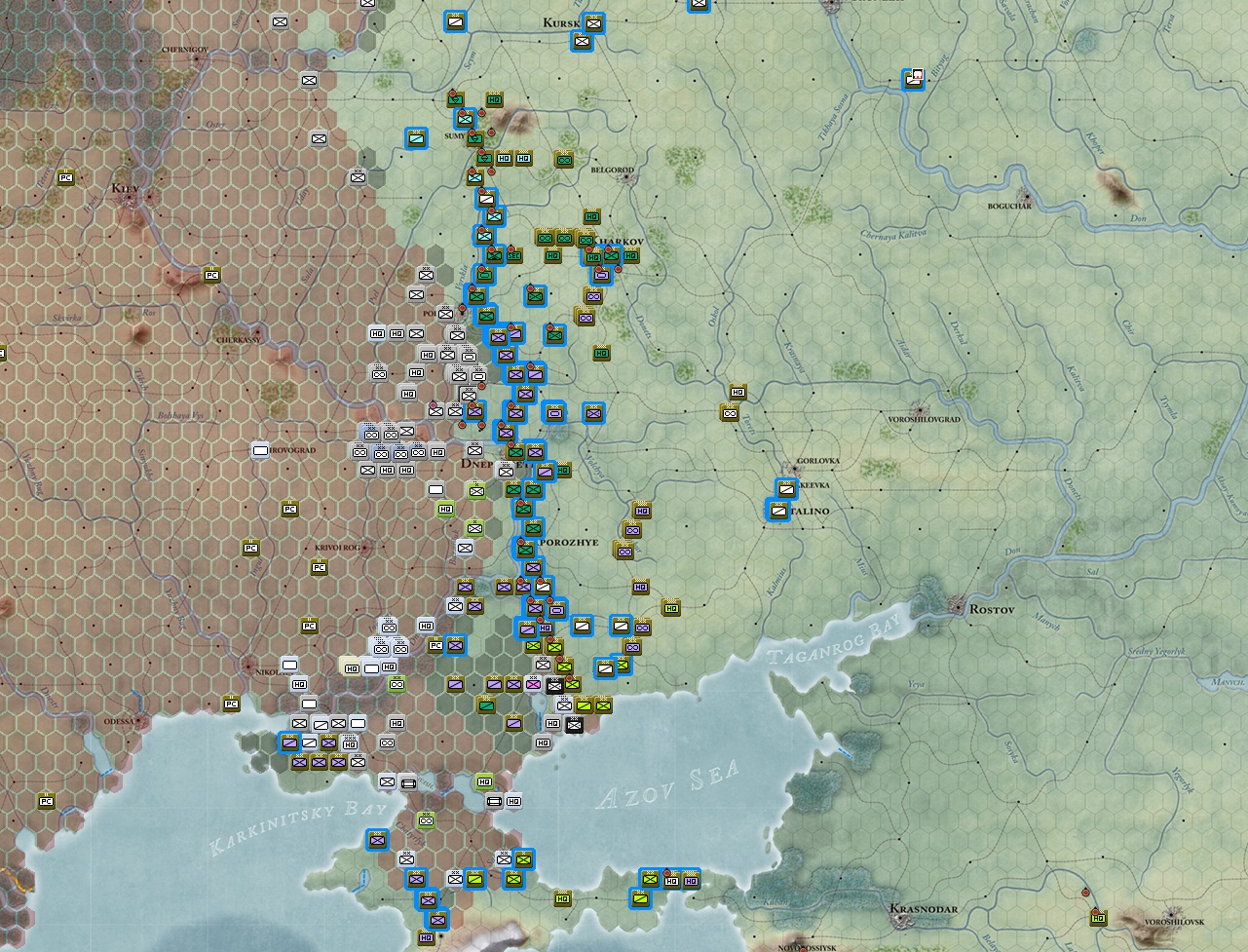The image size is (1248, 952).
Task: Click the PC counter beside the highlighted purple unit
Action: 435,645
